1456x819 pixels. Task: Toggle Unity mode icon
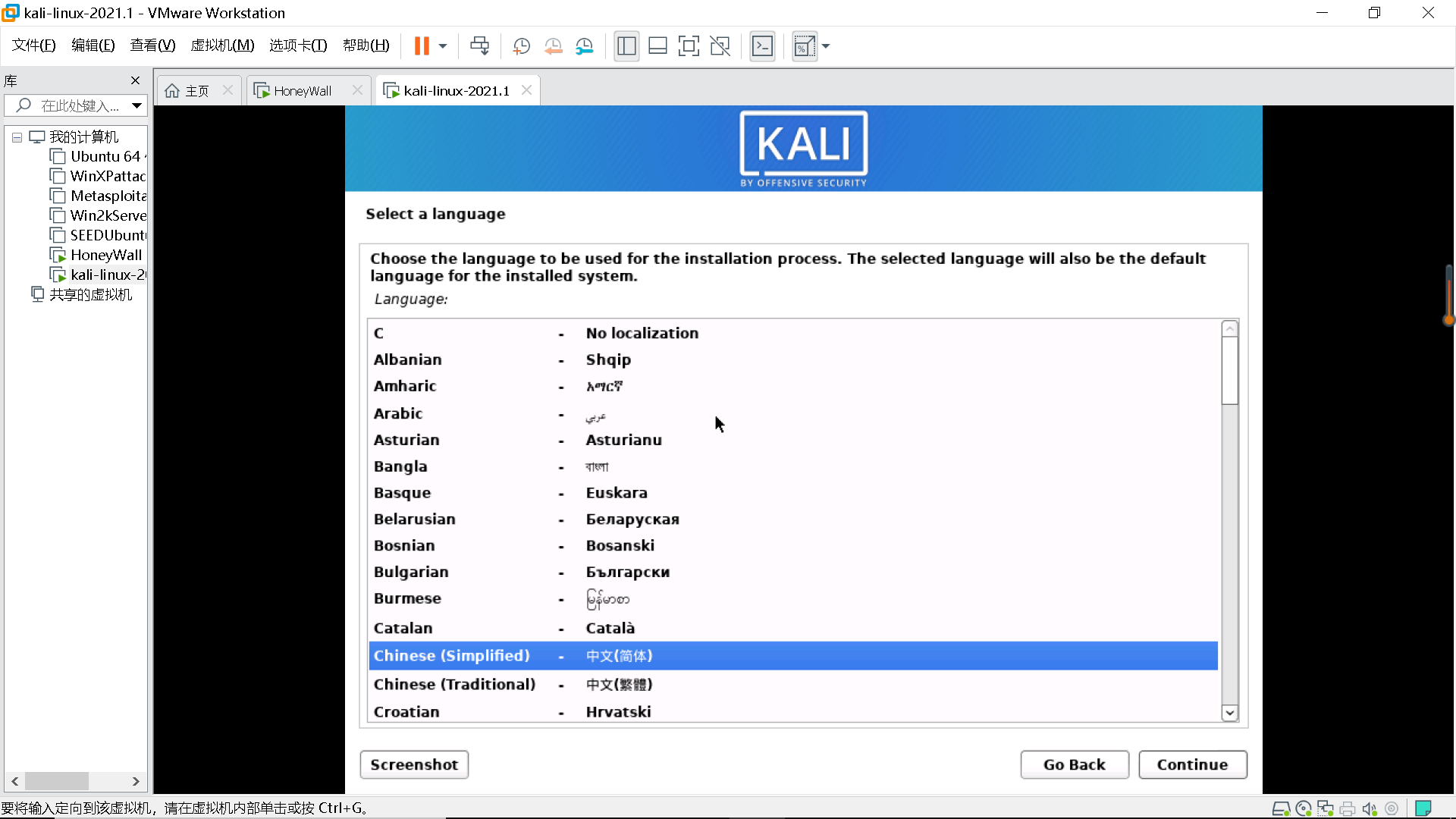[x=720, y=46]
